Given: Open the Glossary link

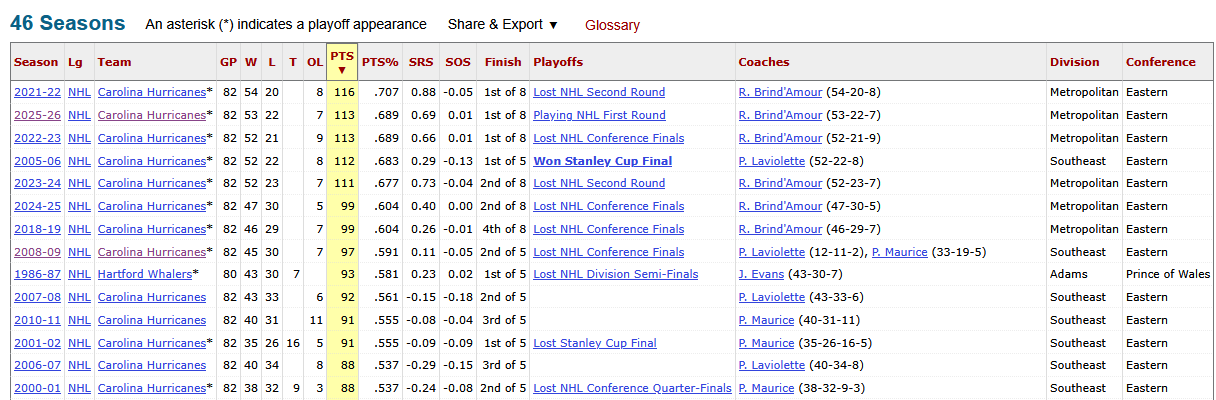Looking at the screenshot, I should pyautogui.click(x=612, y=25).
